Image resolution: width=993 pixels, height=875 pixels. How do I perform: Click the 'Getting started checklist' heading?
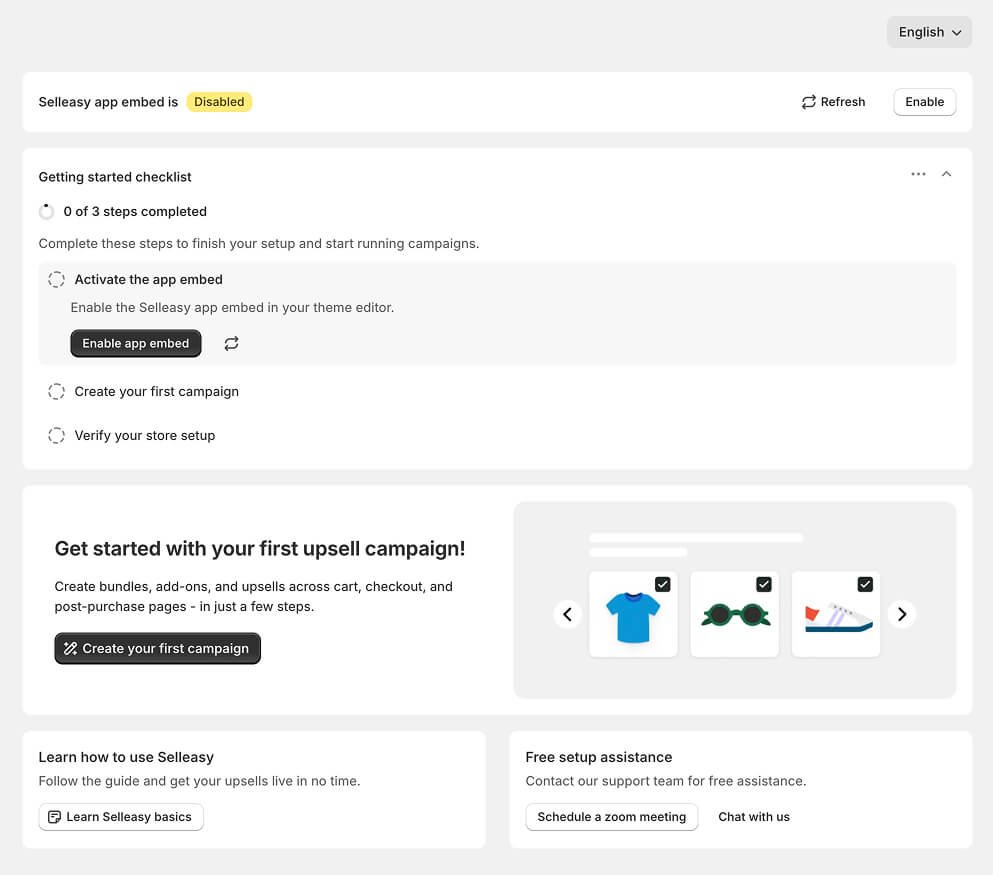pos(115,177)
